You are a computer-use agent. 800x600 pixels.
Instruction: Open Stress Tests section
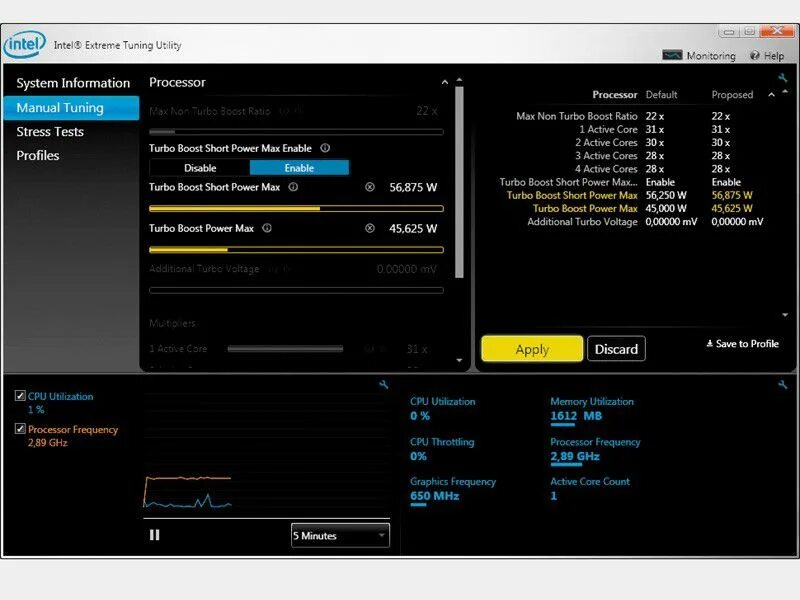tap(50, 132)
